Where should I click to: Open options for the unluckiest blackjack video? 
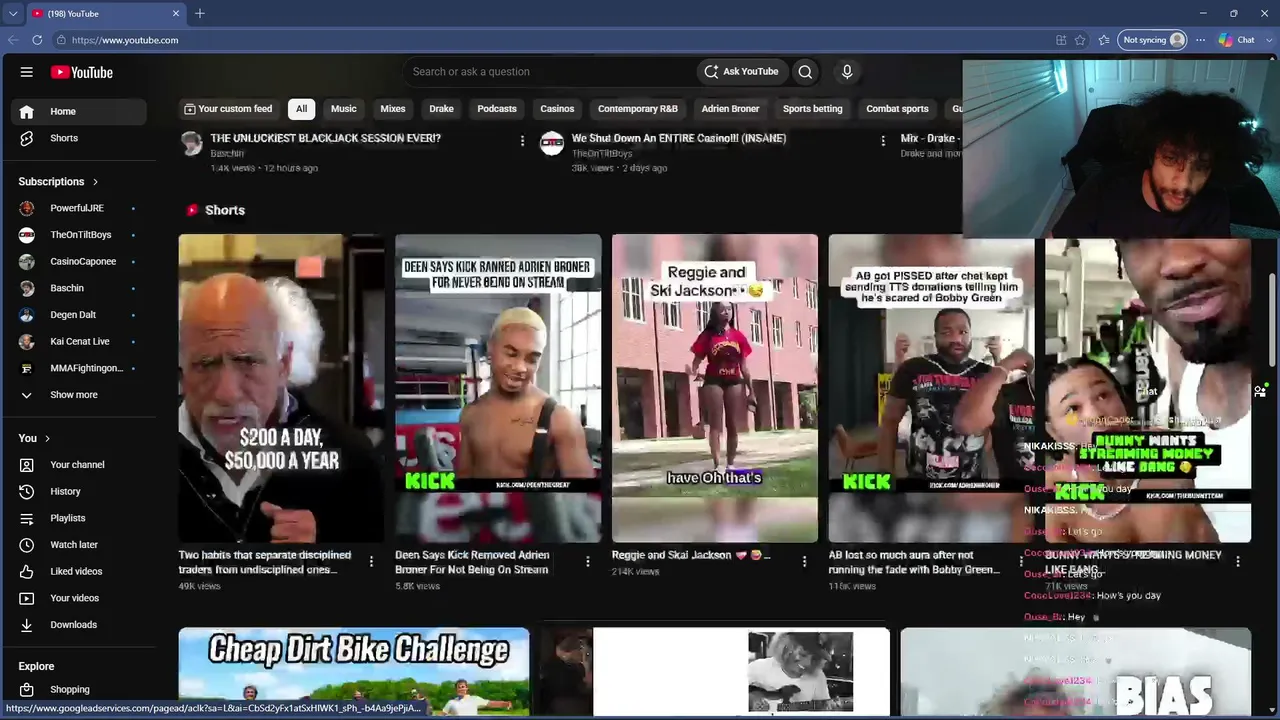(x=522, y=141)
